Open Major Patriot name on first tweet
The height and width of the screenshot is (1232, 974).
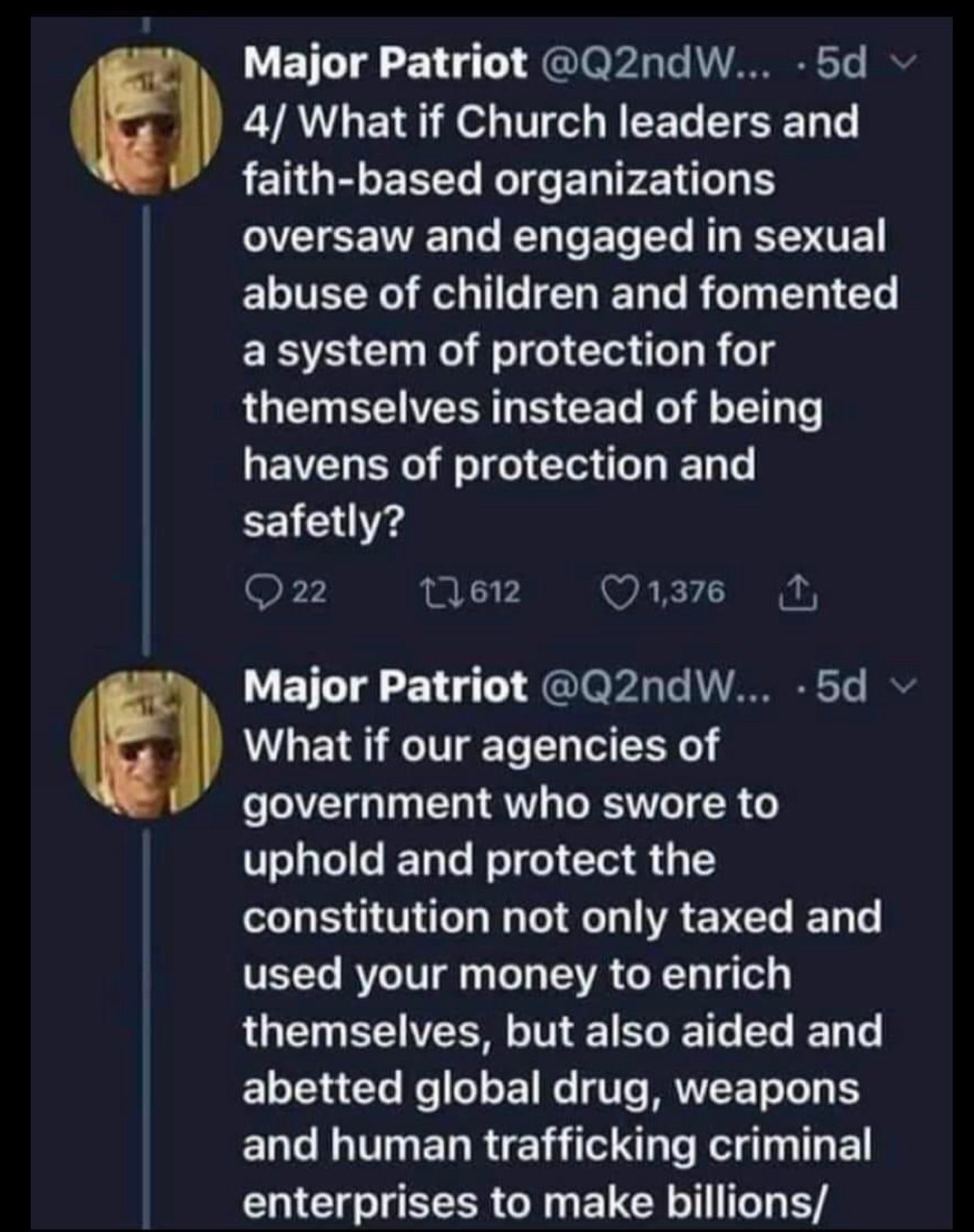(385, 63)
